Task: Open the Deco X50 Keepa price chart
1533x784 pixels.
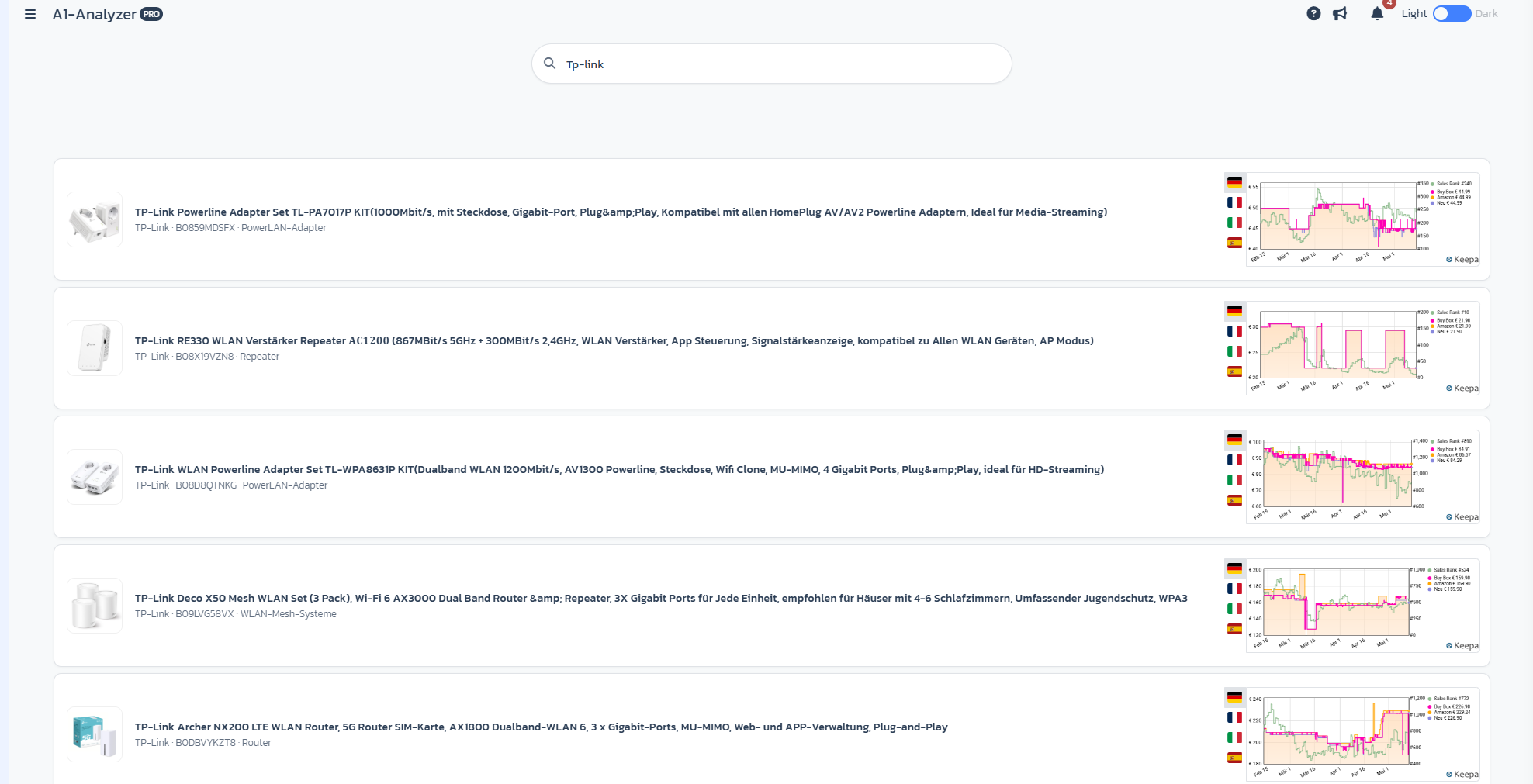Action: [x=1363, y=606]
